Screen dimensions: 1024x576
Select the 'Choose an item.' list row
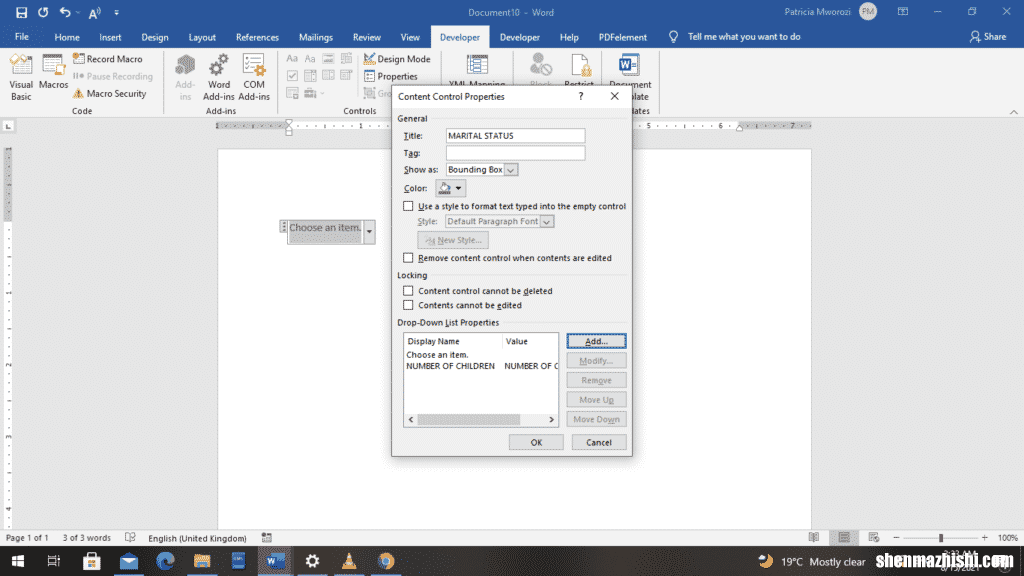point(481,355)
